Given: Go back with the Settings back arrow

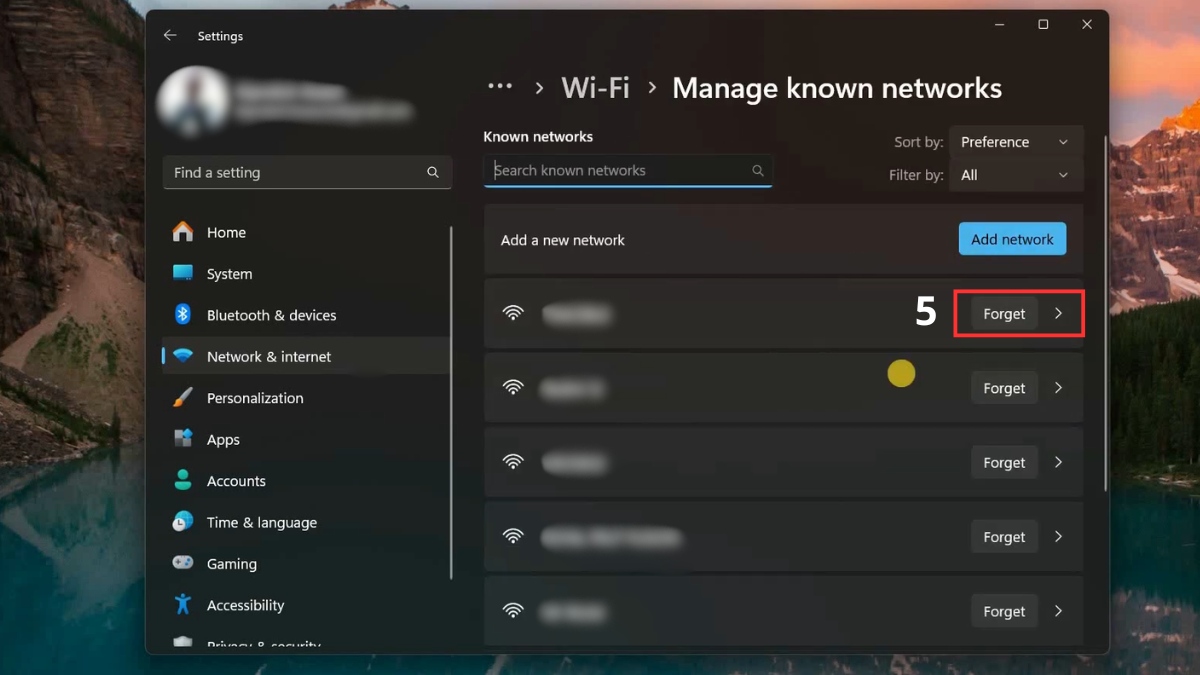Looking at the screenshot, I should 170,35.
